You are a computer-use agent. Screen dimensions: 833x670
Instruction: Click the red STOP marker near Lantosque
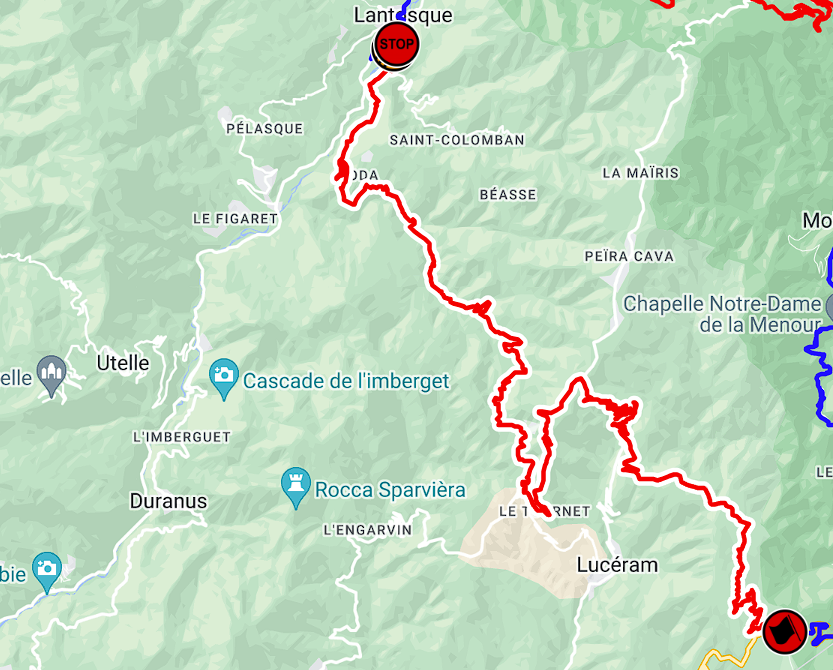tap(397, 44)
